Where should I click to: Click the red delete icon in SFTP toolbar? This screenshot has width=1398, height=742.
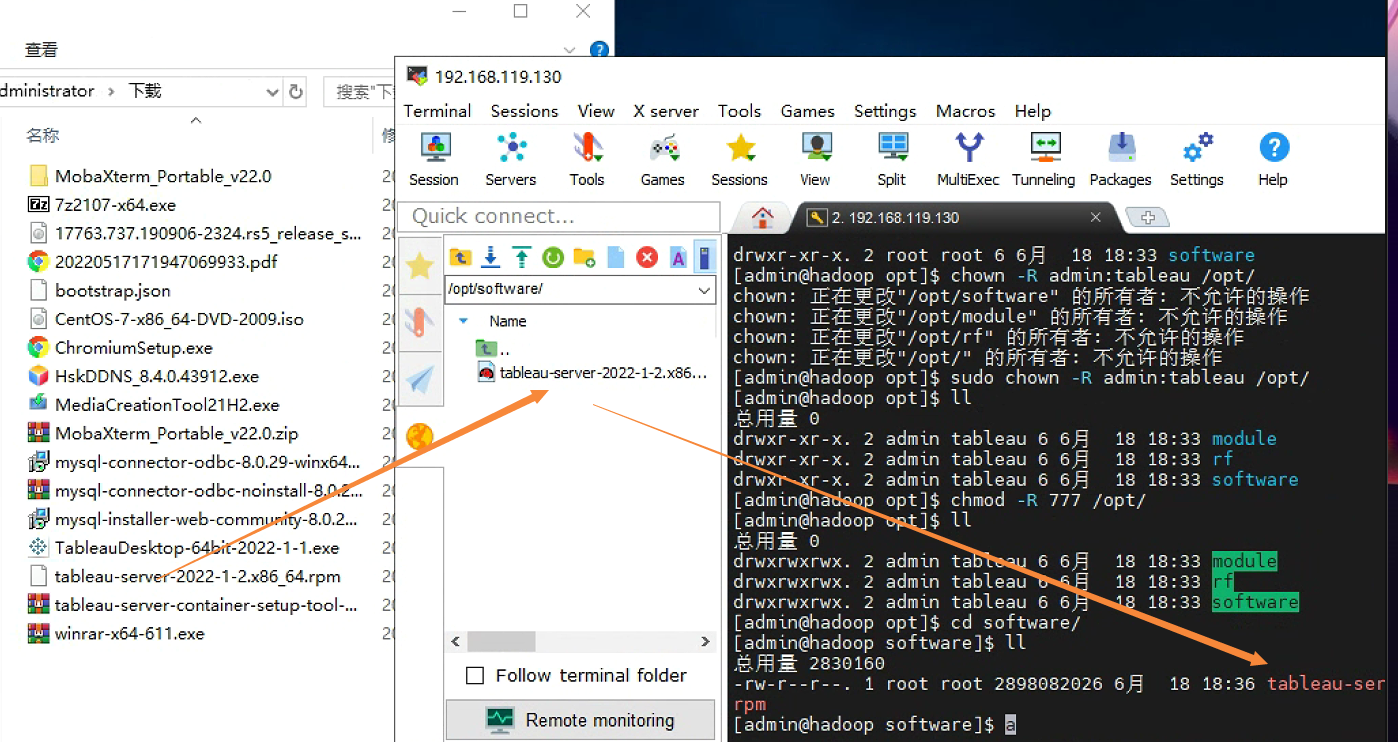[647, 258]
